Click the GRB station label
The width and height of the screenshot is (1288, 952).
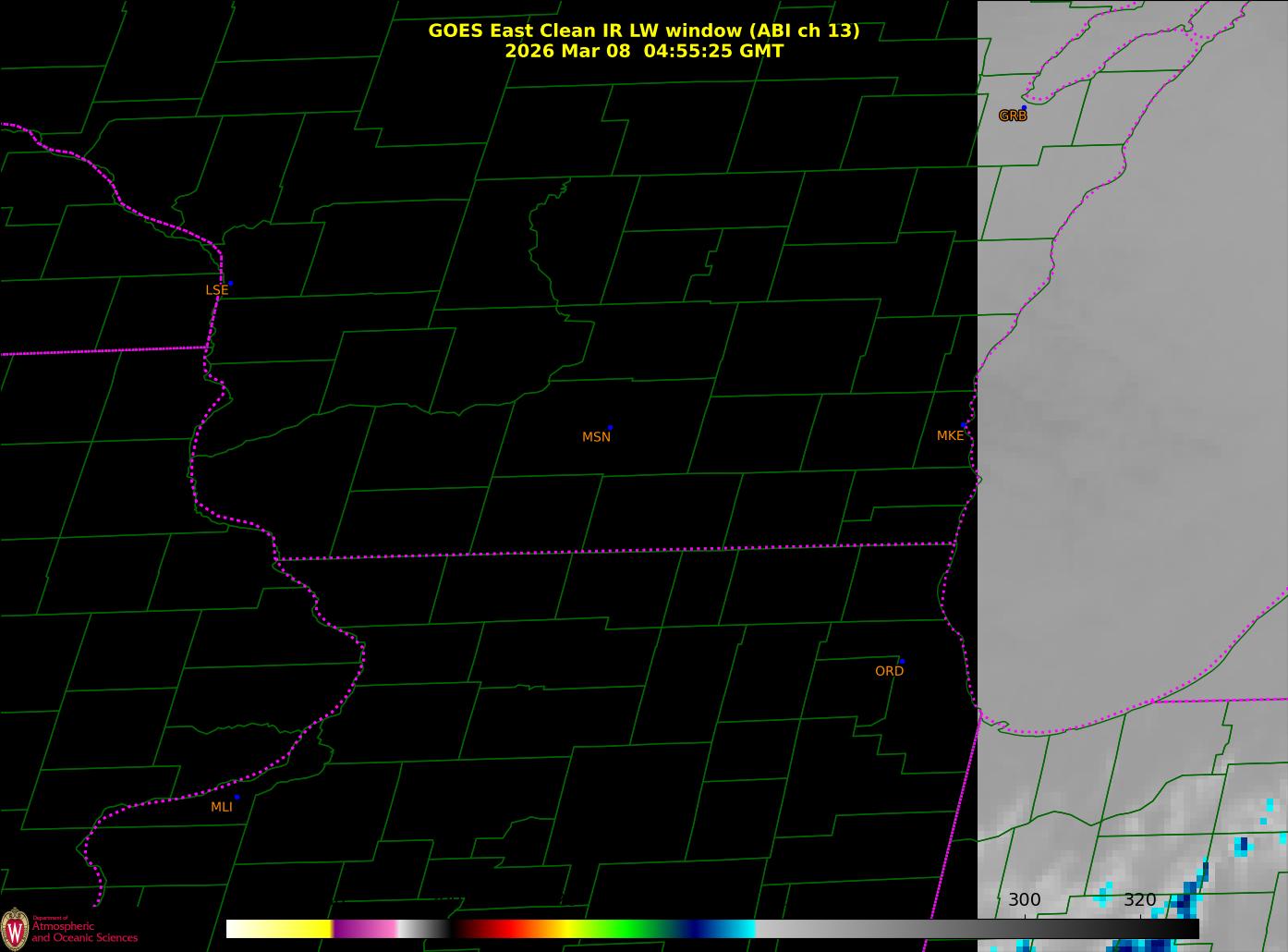(1013, 116)
